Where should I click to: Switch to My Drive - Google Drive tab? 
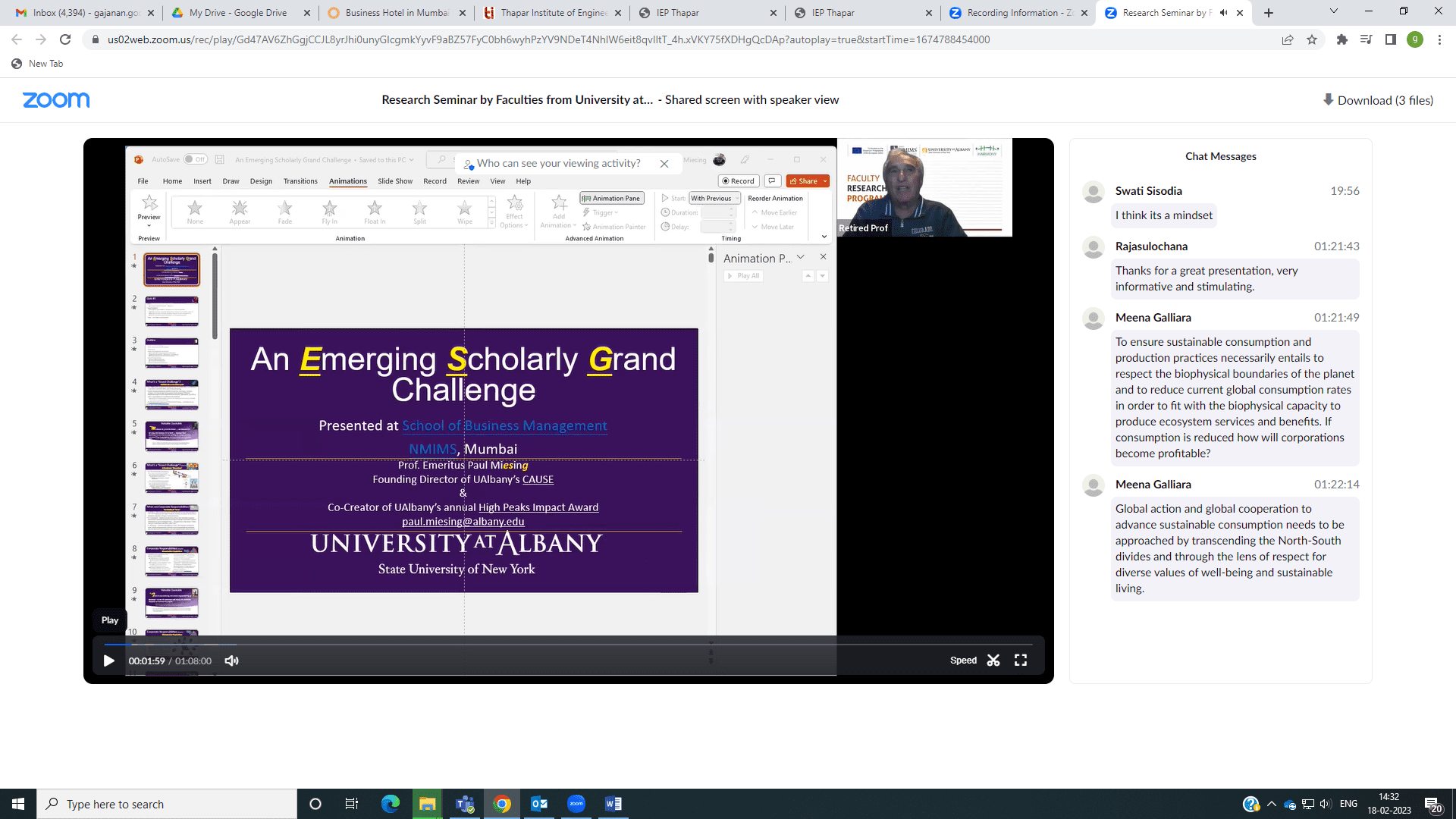click(x=240, y=13)
